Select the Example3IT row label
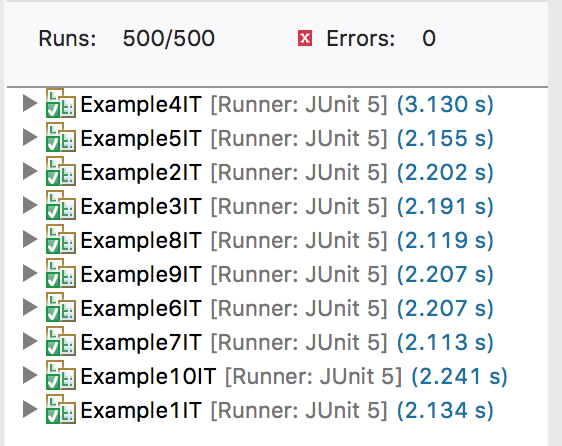 coord(141,207)
